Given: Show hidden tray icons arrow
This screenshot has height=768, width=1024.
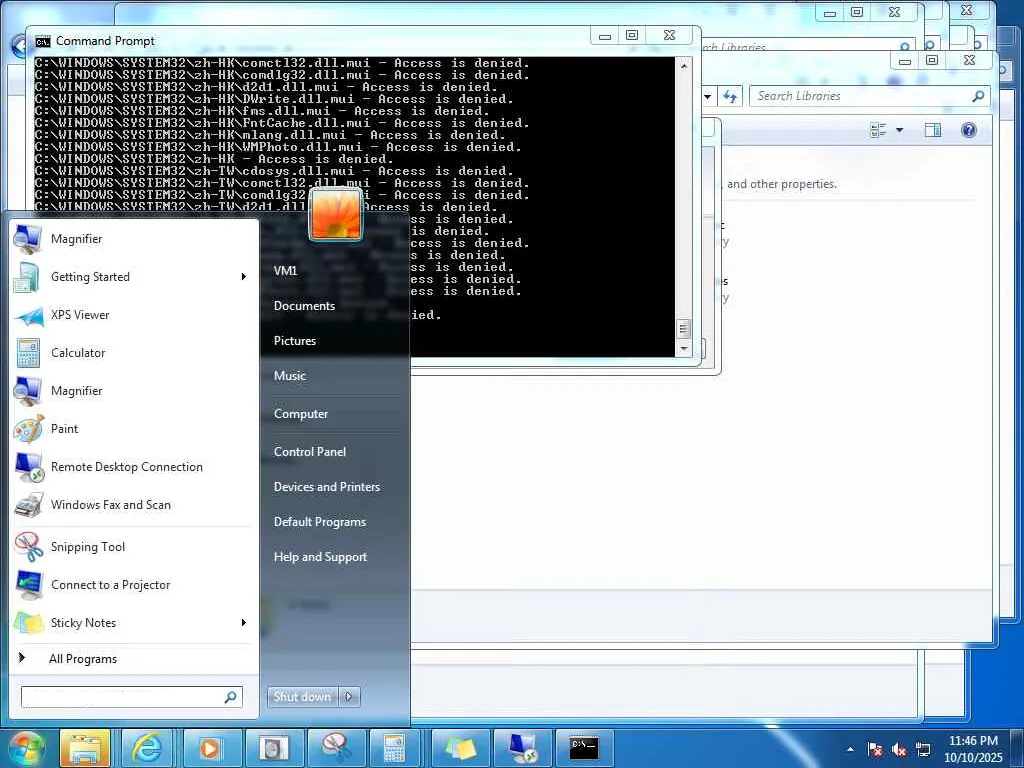Looking at the screenshot, I should pos(850,750).
